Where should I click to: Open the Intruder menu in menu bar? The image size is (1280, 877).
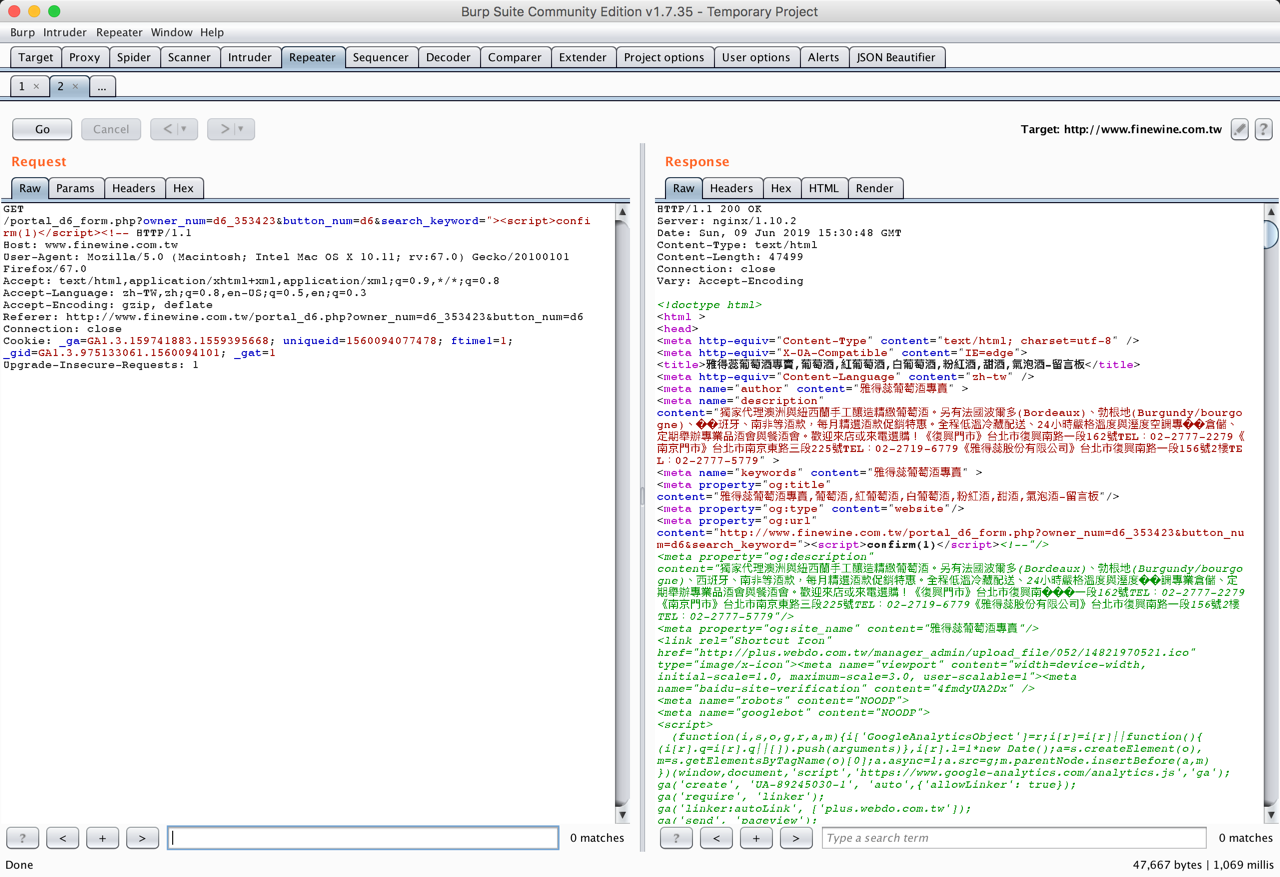coord(65,33)
